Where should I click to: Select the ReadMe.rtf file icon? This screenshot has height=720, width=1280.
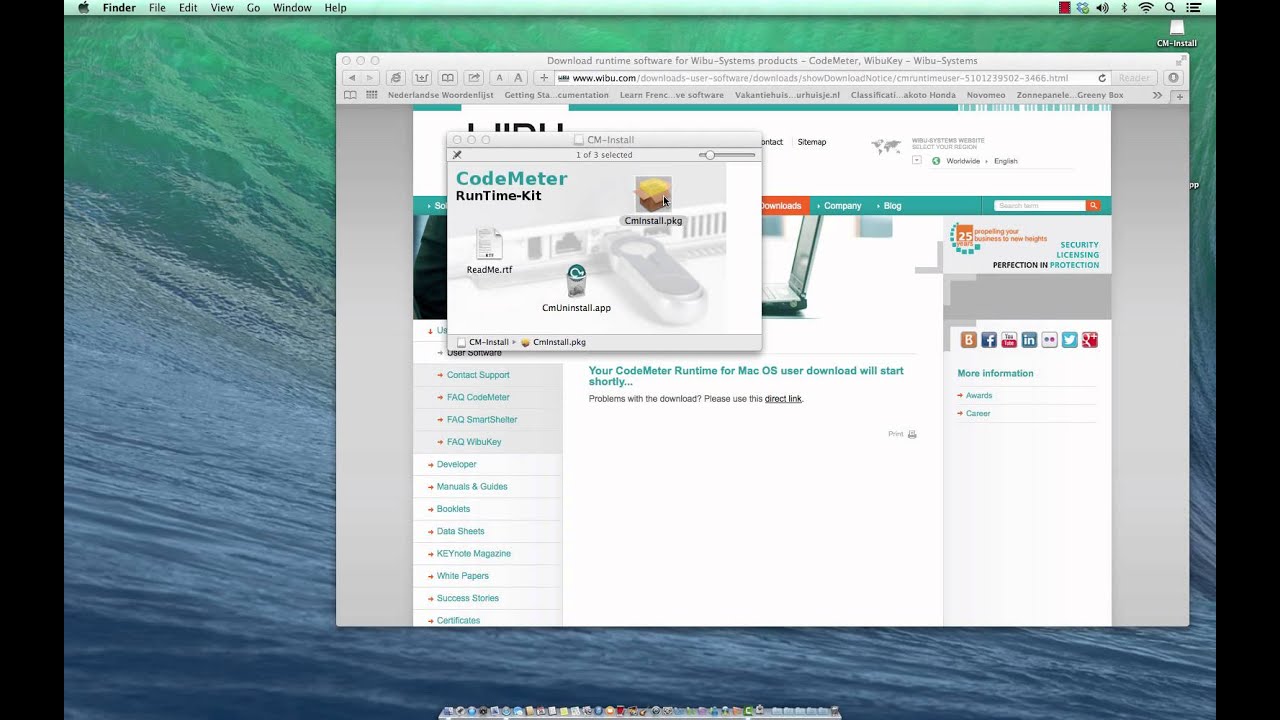[488, 244]
